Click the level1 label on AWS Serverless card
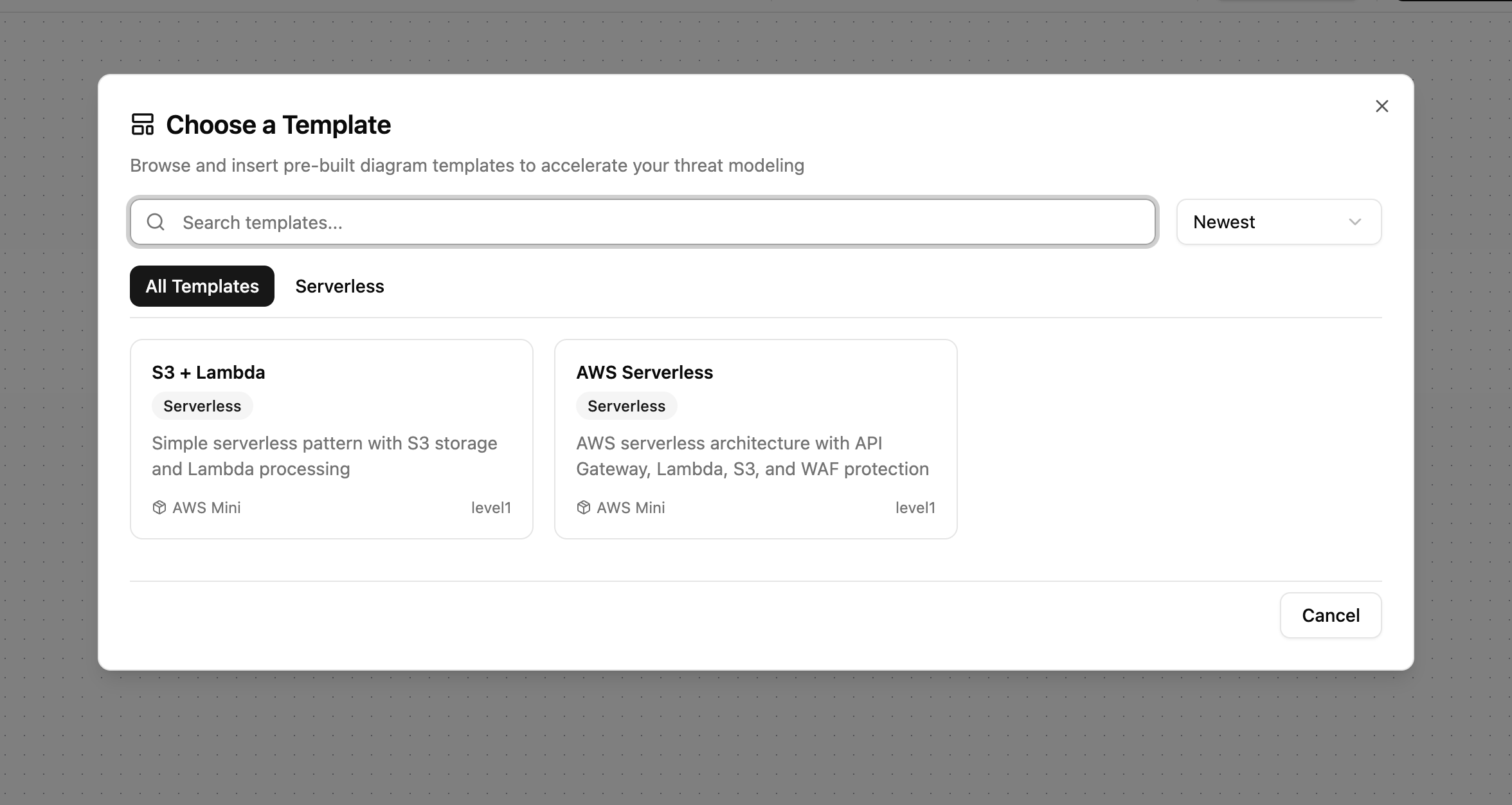Viewport: 1512px width, 805px height. tap(915, 507)
